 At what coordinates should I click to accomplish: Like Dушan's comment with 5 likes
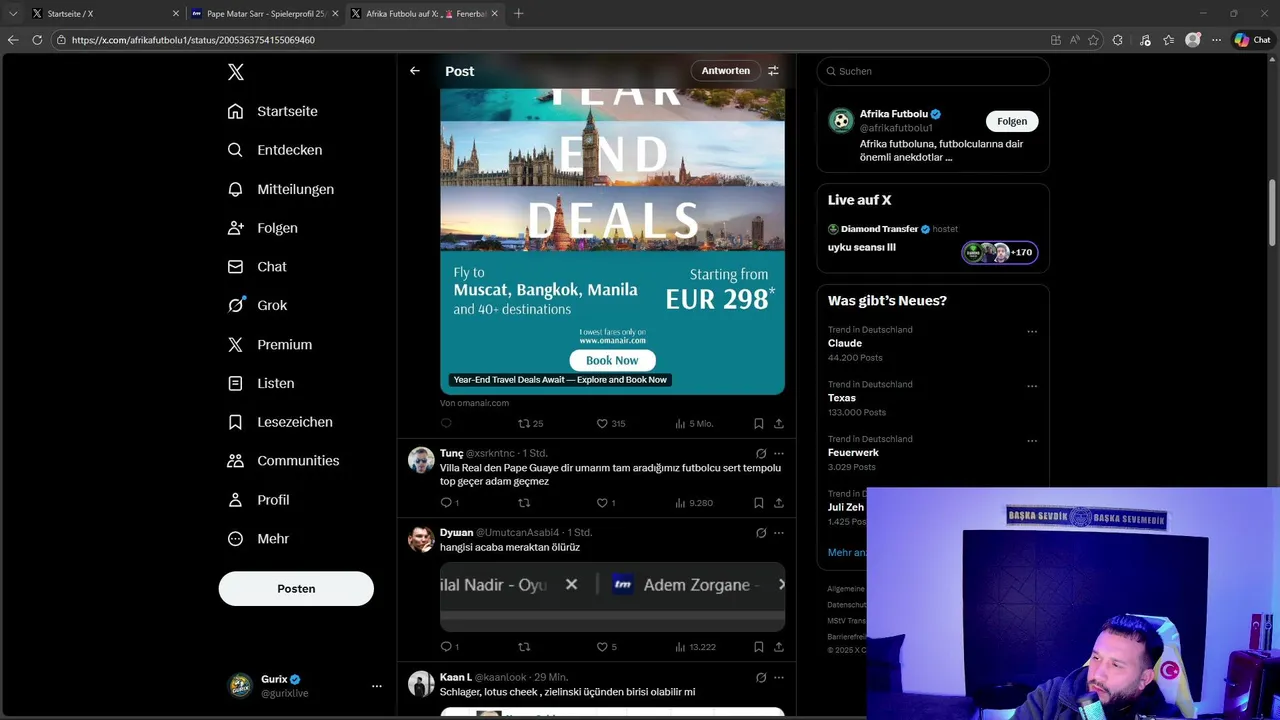[x=606, y=647]
